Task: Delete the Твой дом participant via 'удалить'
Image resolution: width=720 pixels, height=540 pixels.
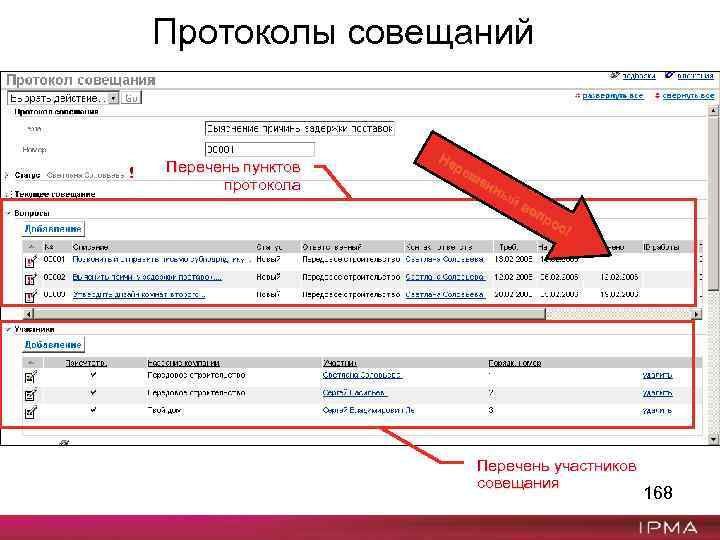Action: [x=657, y=411]
